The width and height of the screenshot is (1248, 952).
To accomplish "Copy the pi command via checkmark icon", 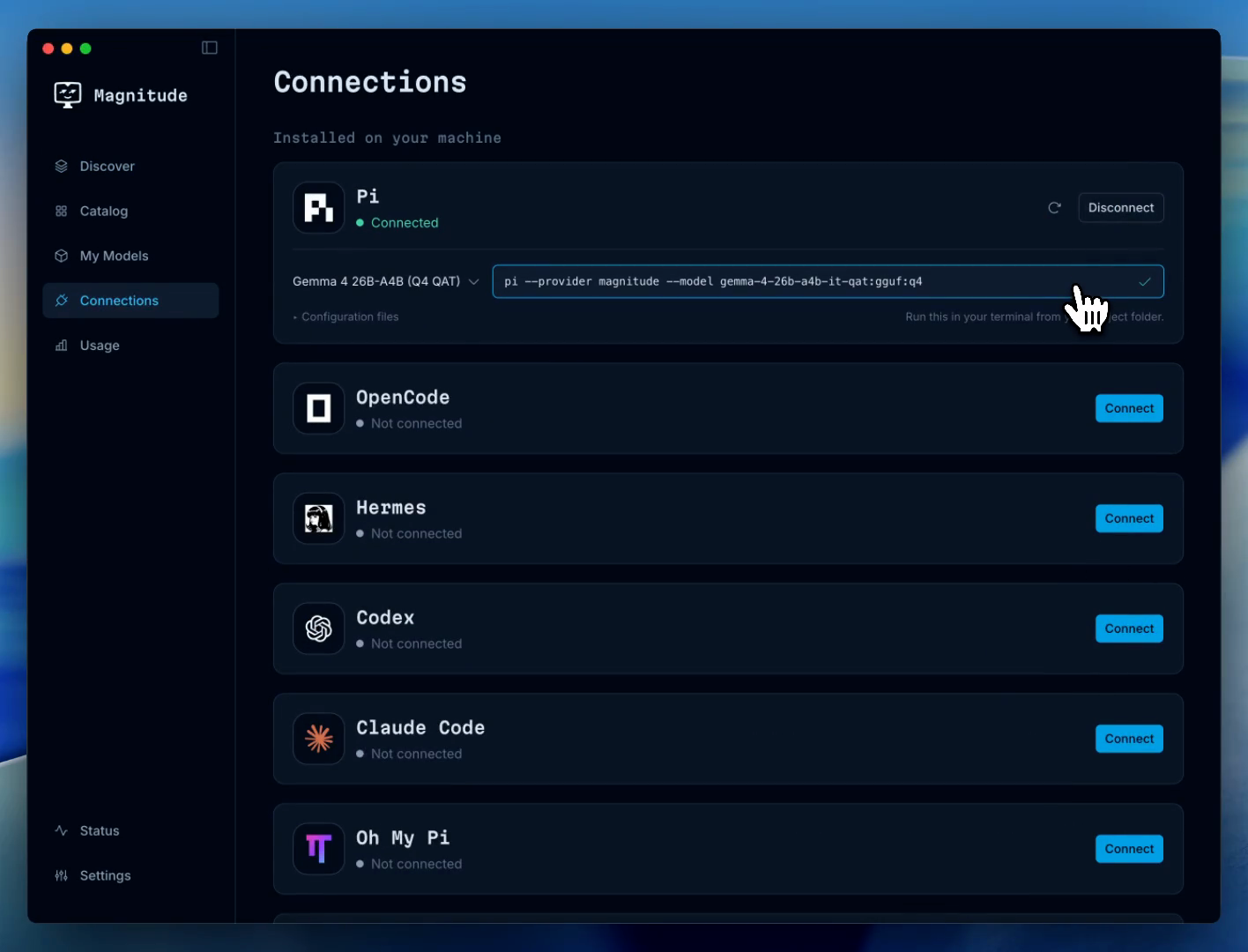I will [1145, 282].
